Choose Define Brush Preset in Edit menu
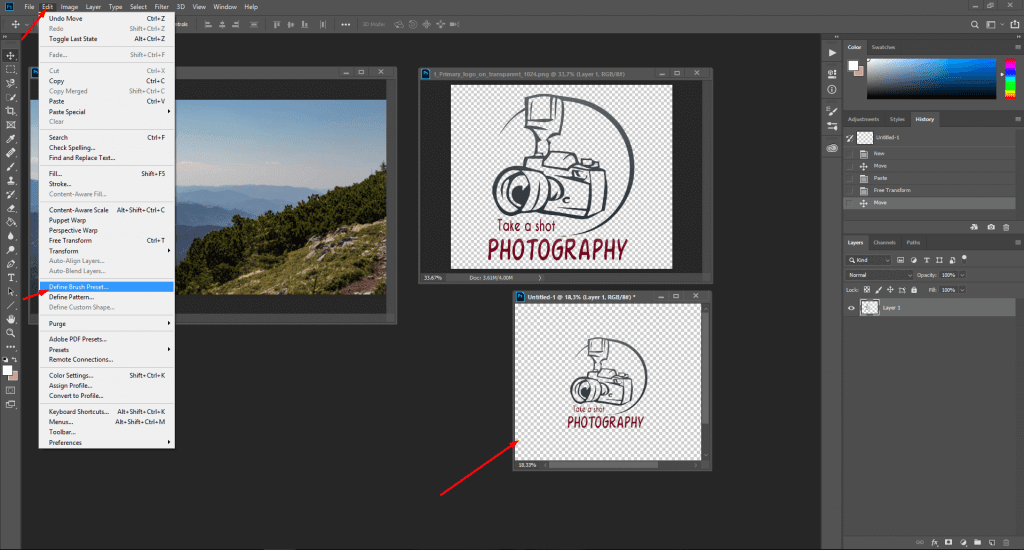This screenshot has width=1024, height=550. [107, 287]
